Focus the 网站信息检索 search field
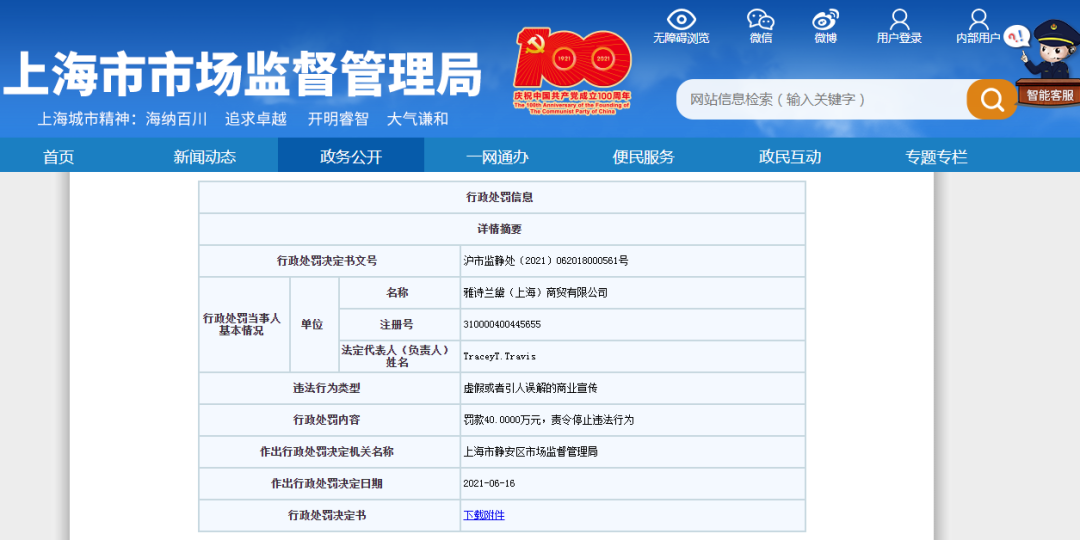The width and height of the screenshot is (1080, 540). [822, 99]
